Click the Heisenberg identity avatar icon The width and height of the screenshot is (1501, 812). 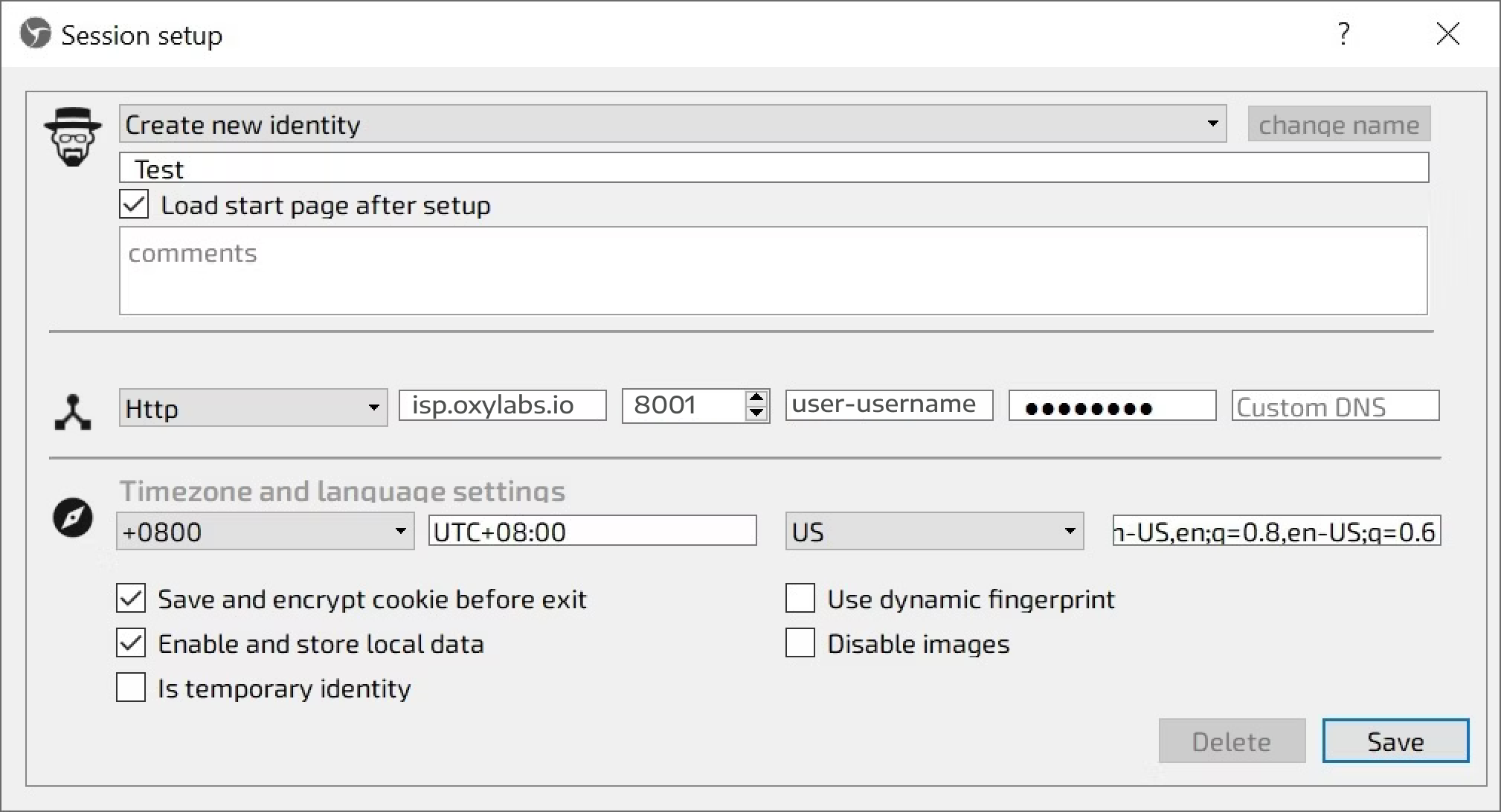click(72, 137)
